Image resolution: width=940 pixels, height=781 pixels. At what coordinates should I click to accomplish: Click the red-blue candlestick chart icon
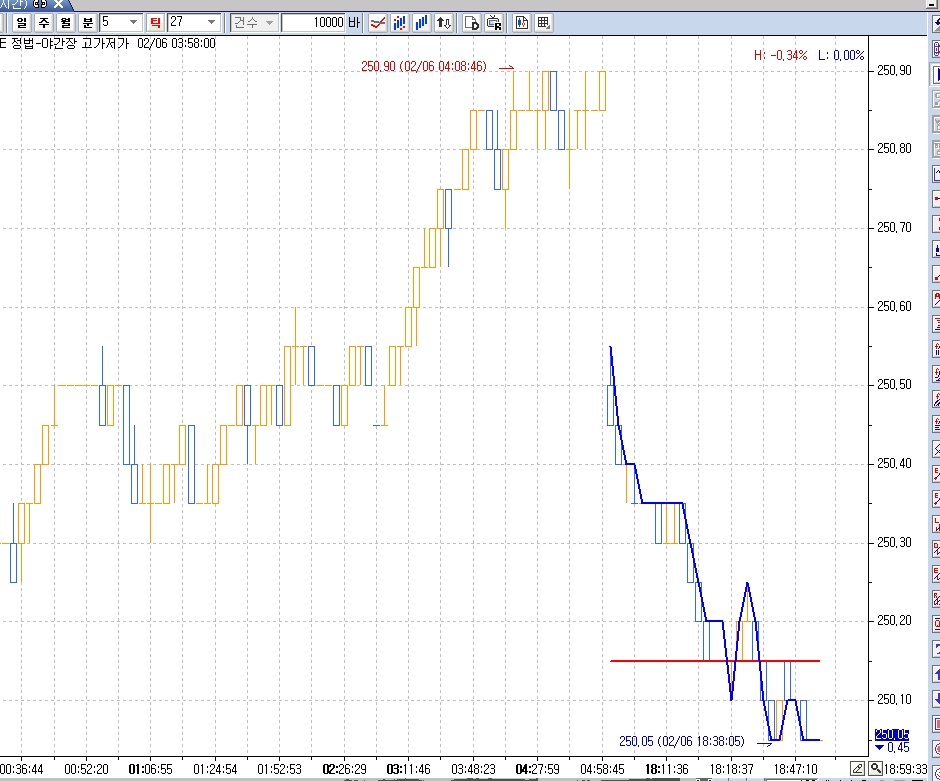click(400, 22)
